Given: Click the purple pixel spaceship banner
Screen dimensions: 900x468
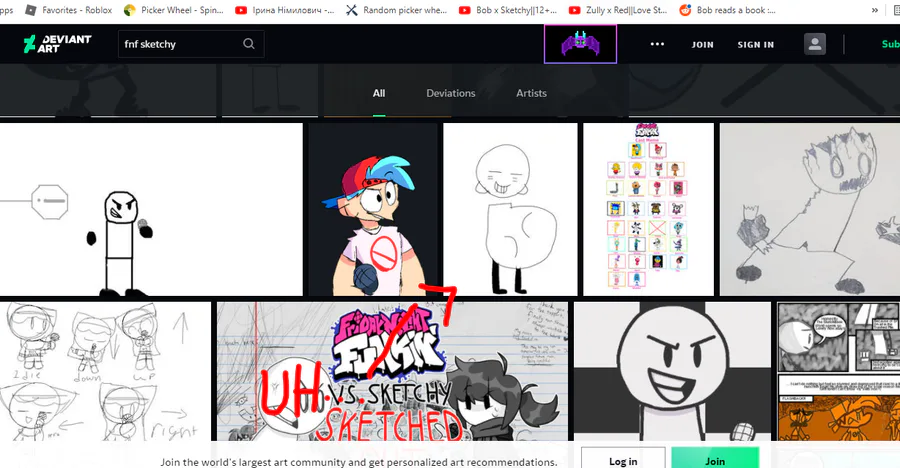Looking at the screenshot, I should click(580, 44).
